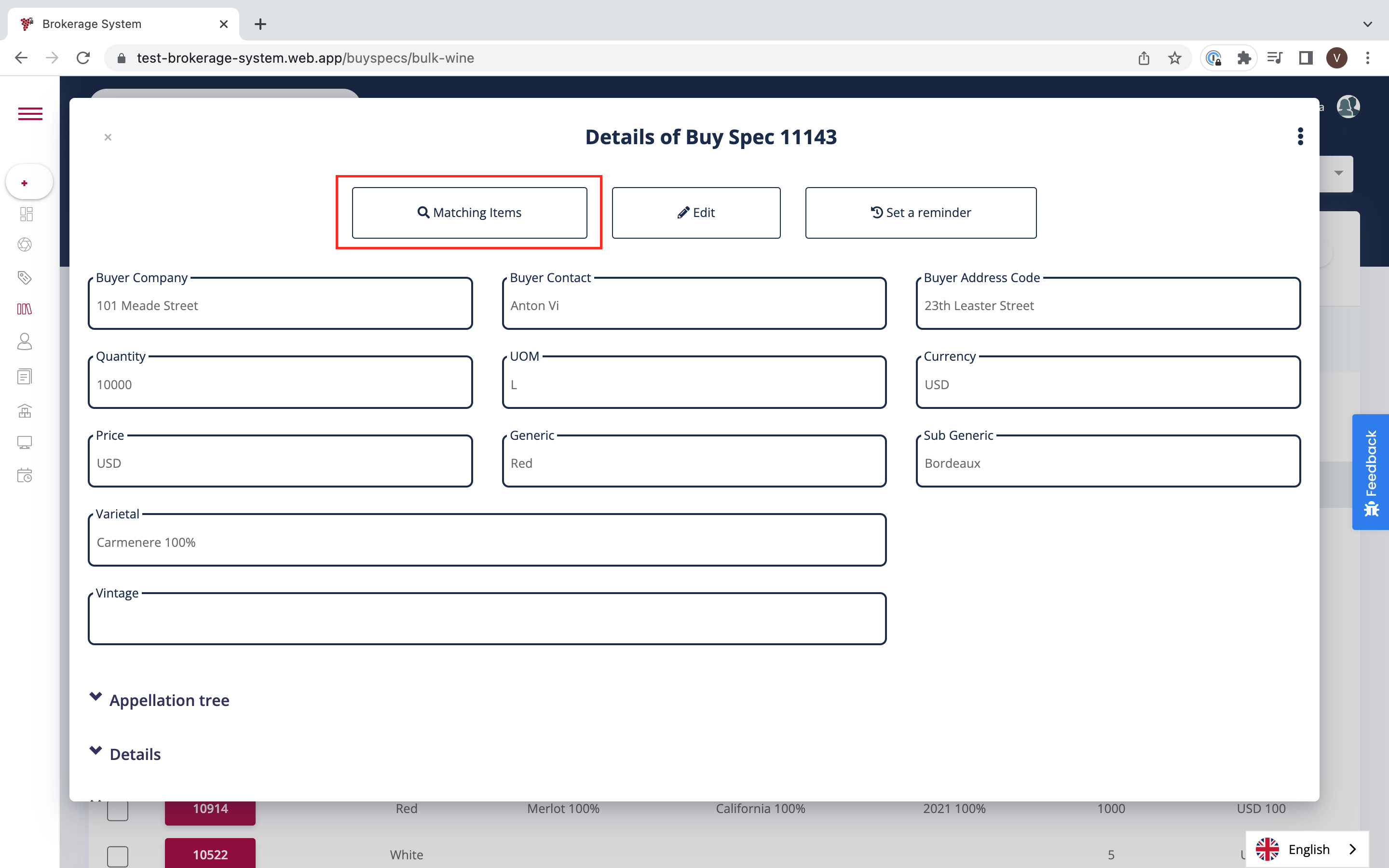This screenshot has height=868, width=1389.
Task: Close the Buy Spec details dialog
Action: tap(108, 137)
